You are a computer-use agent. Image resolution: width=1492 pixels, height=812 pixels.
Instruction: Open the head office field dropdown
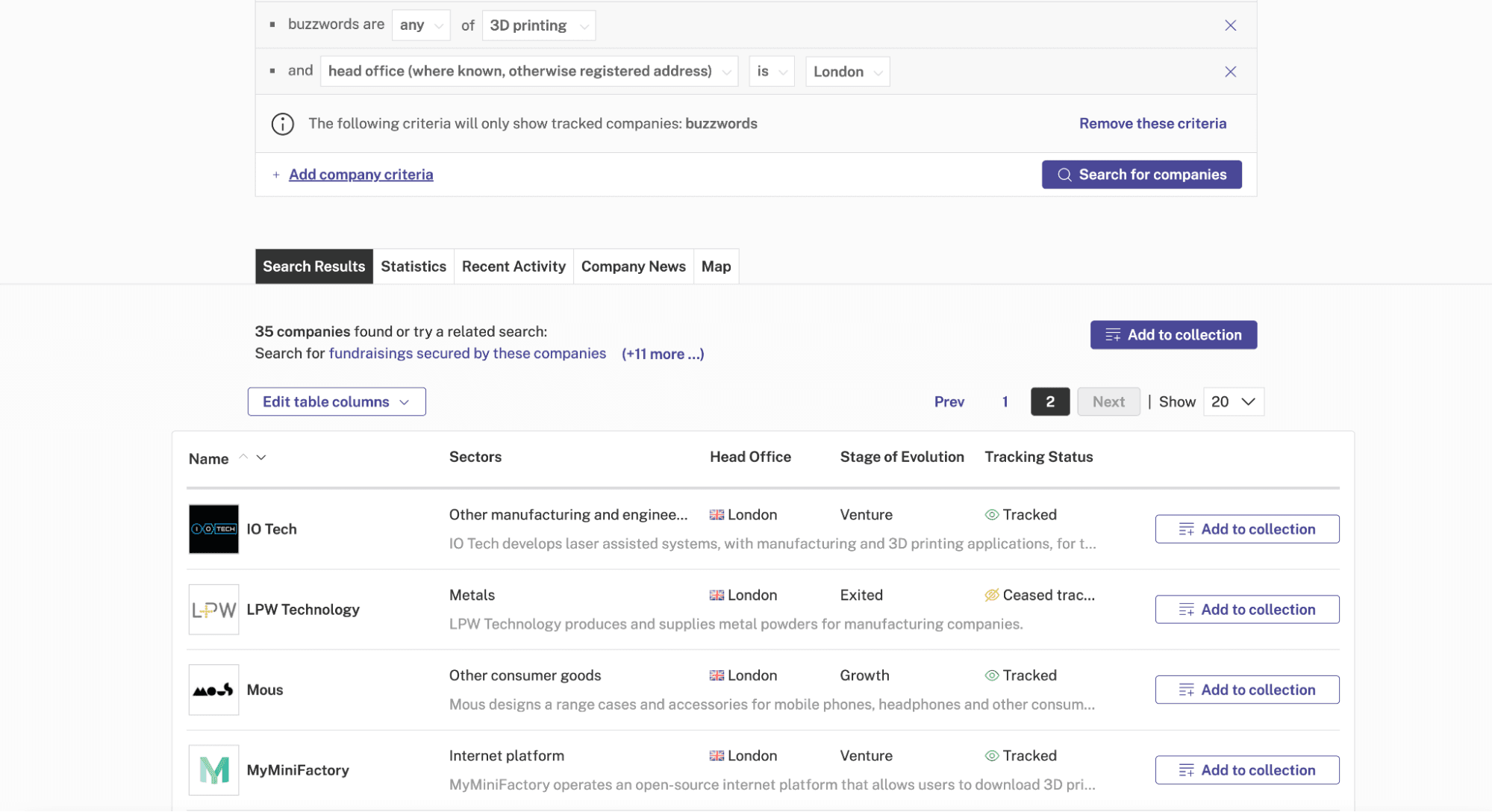[x=529, y=72]
